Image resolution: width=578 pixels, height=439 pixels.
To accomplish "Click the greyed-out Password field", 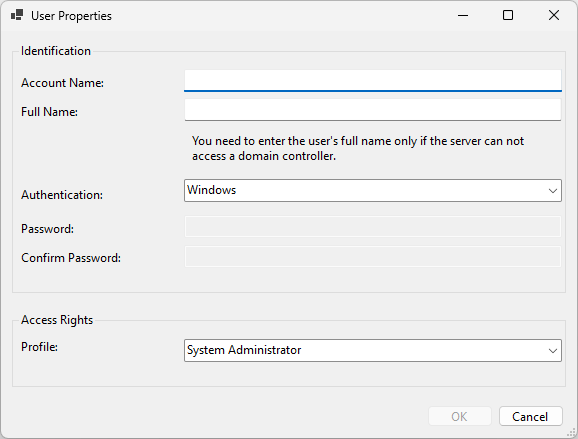I will 373,227.
